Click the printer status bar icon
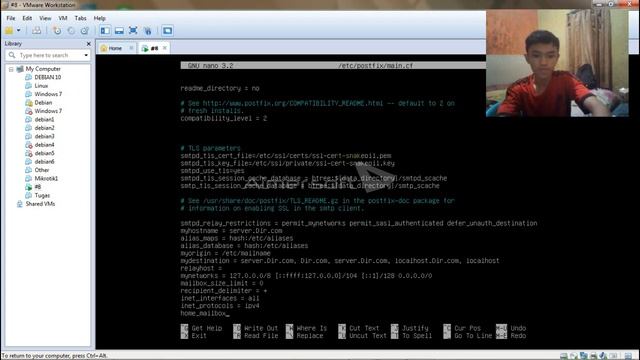The height and width of the screenshot is (360, 640). click(593, 356)
